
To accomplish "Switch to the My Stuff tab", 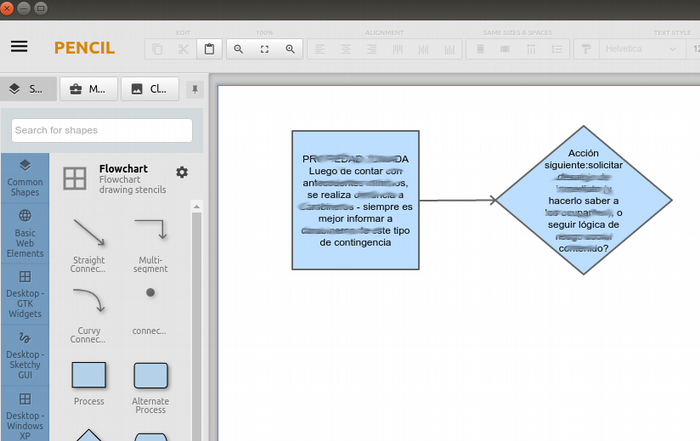I will point(88,89).
